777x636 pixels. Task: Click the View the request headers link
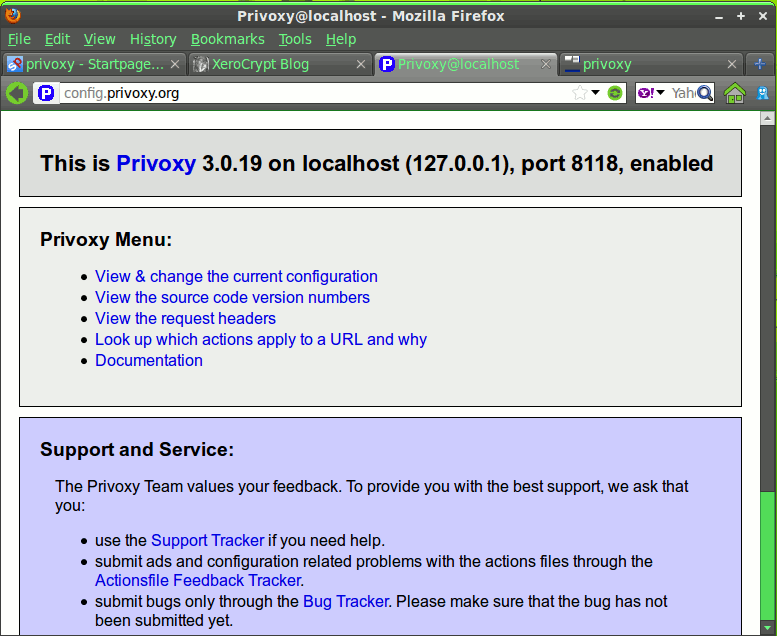pos(185,318)
